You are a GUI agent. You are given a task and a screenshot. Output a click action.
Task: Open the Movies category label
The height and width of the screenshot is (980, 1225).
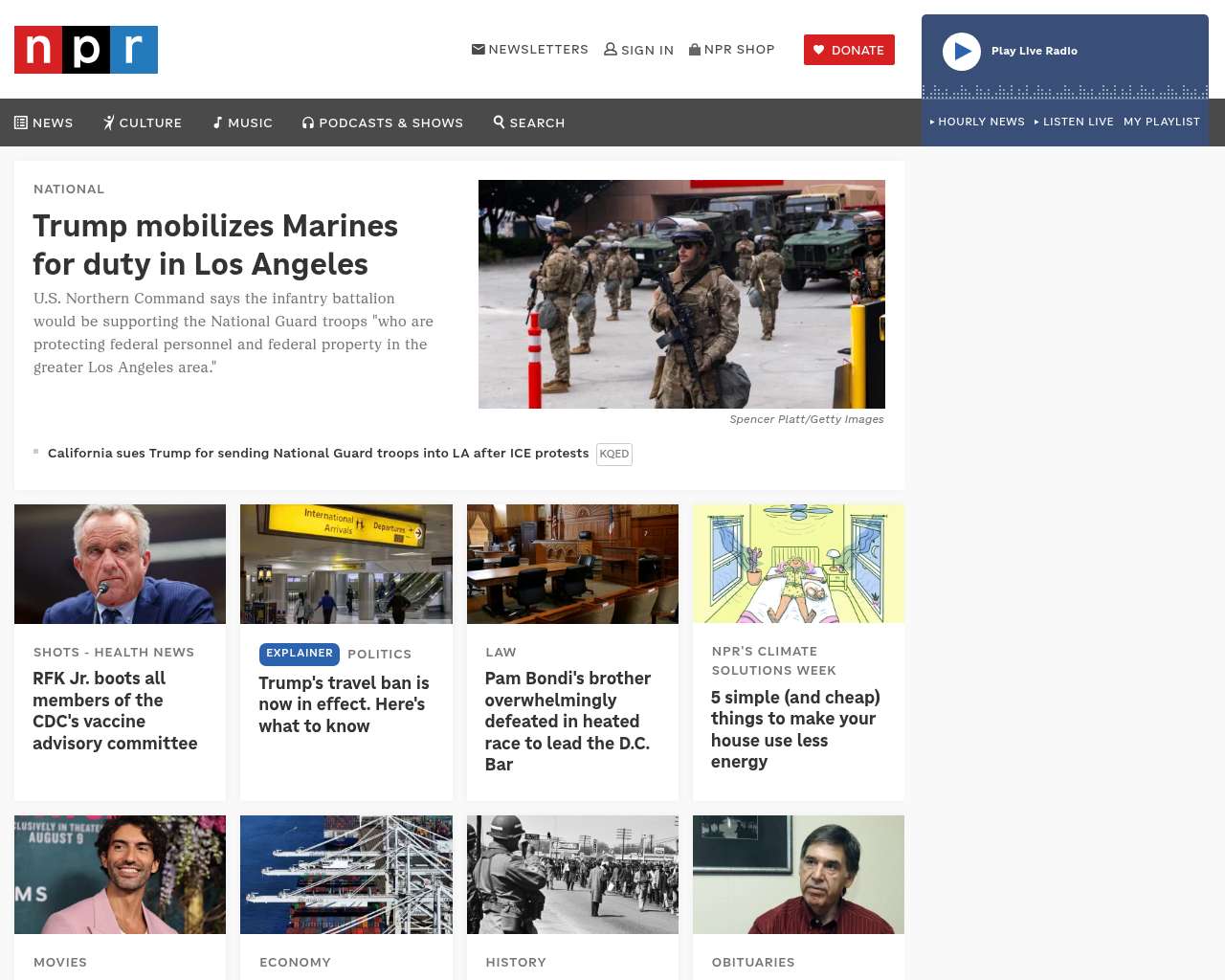click(60, 962)
